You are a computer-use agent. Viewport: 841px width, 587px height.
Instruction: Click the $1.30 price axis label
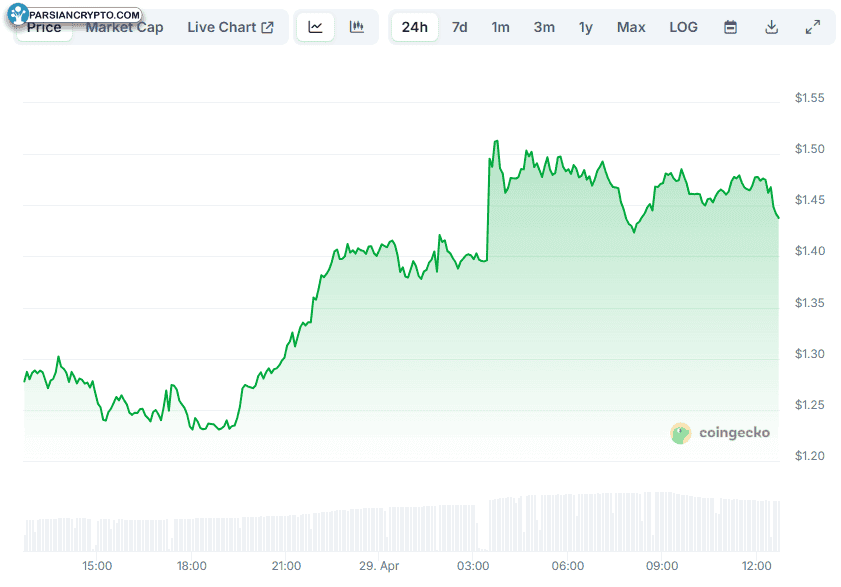coord(809,354)
